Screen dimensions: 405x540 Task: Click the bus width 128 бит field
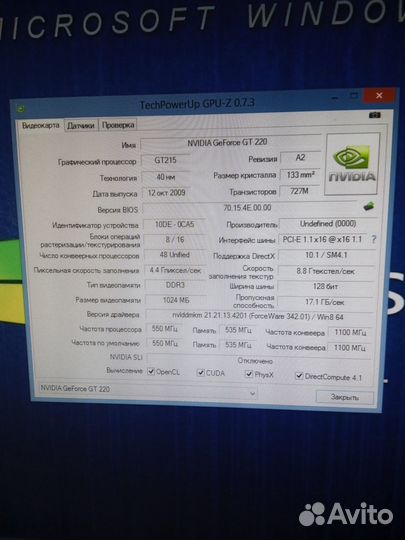click(x=325, y=286)
